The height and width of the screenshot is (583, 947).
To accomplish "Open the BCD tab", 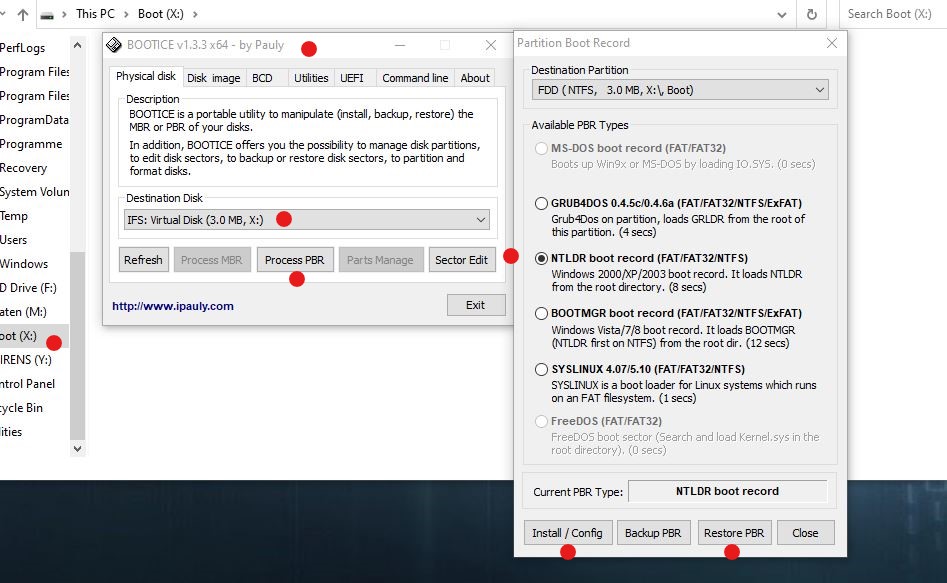I will coord(262,78).
